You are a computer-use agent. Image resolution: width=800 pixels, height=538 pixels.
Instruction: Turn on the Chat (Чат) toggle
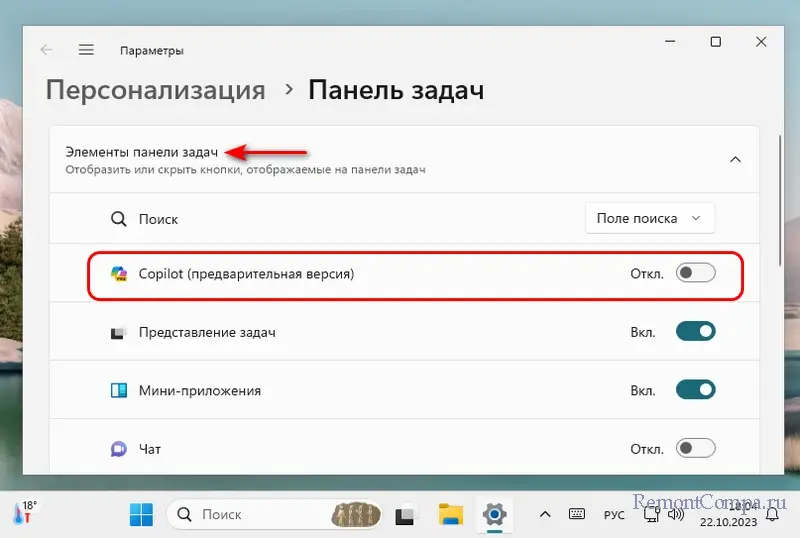point(696,448)
